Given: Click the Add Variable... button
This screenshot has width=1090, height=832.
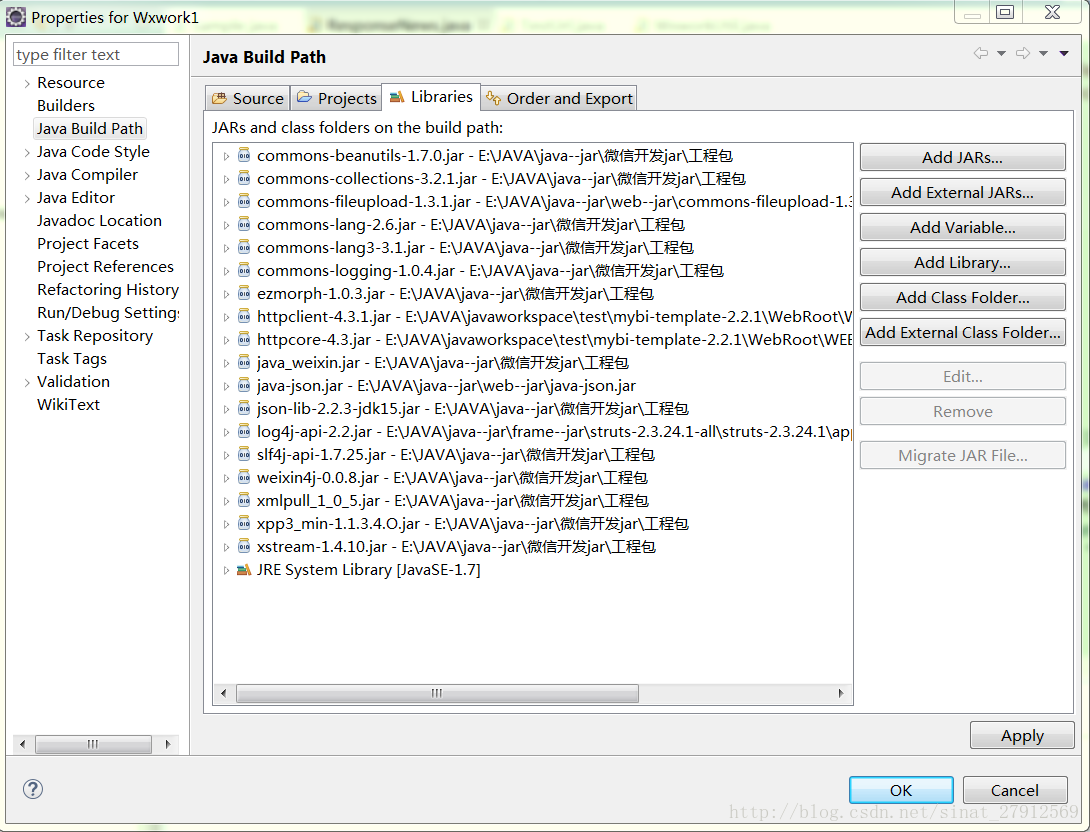Looking at the screenshot, I should pyautogui.click(x=962, y=227).
